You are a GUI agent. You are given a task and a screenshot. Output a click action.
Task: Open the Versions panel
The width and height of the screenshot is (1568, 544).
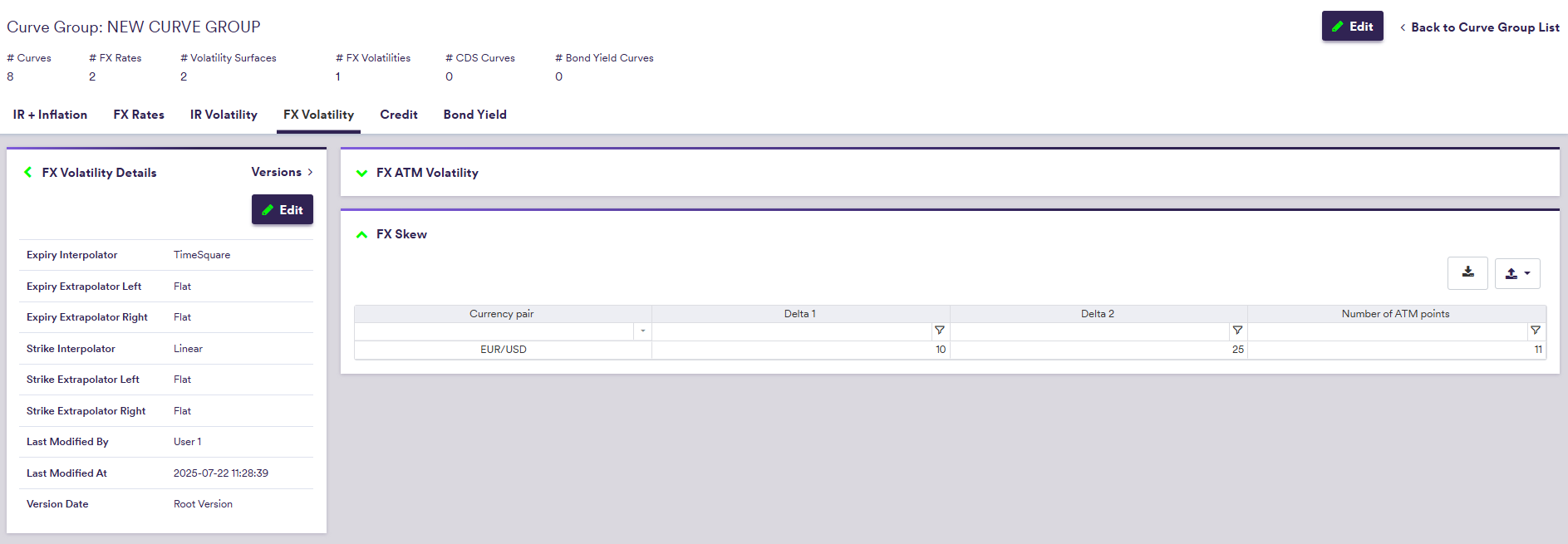click(283, 172)
